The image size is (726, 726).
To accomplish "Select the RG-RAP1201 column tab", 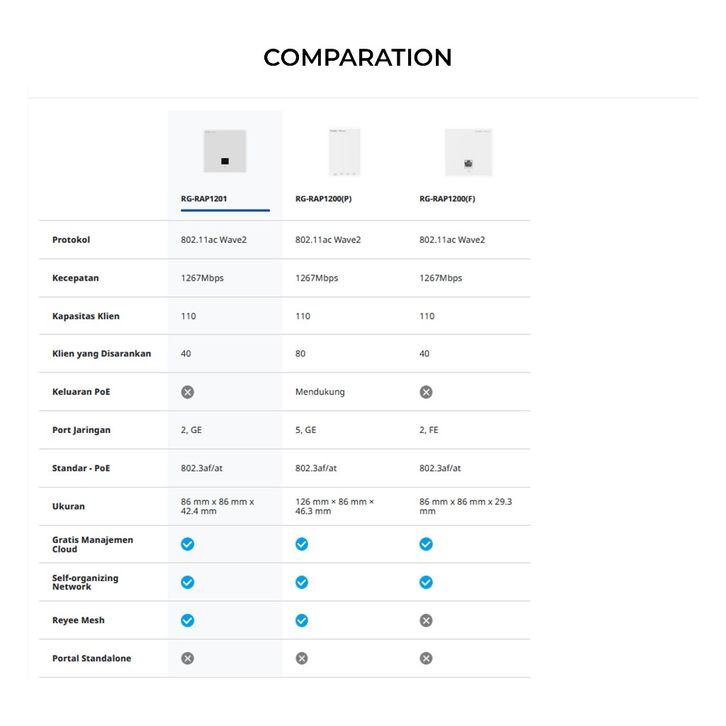I will click(x=204, y=199).
